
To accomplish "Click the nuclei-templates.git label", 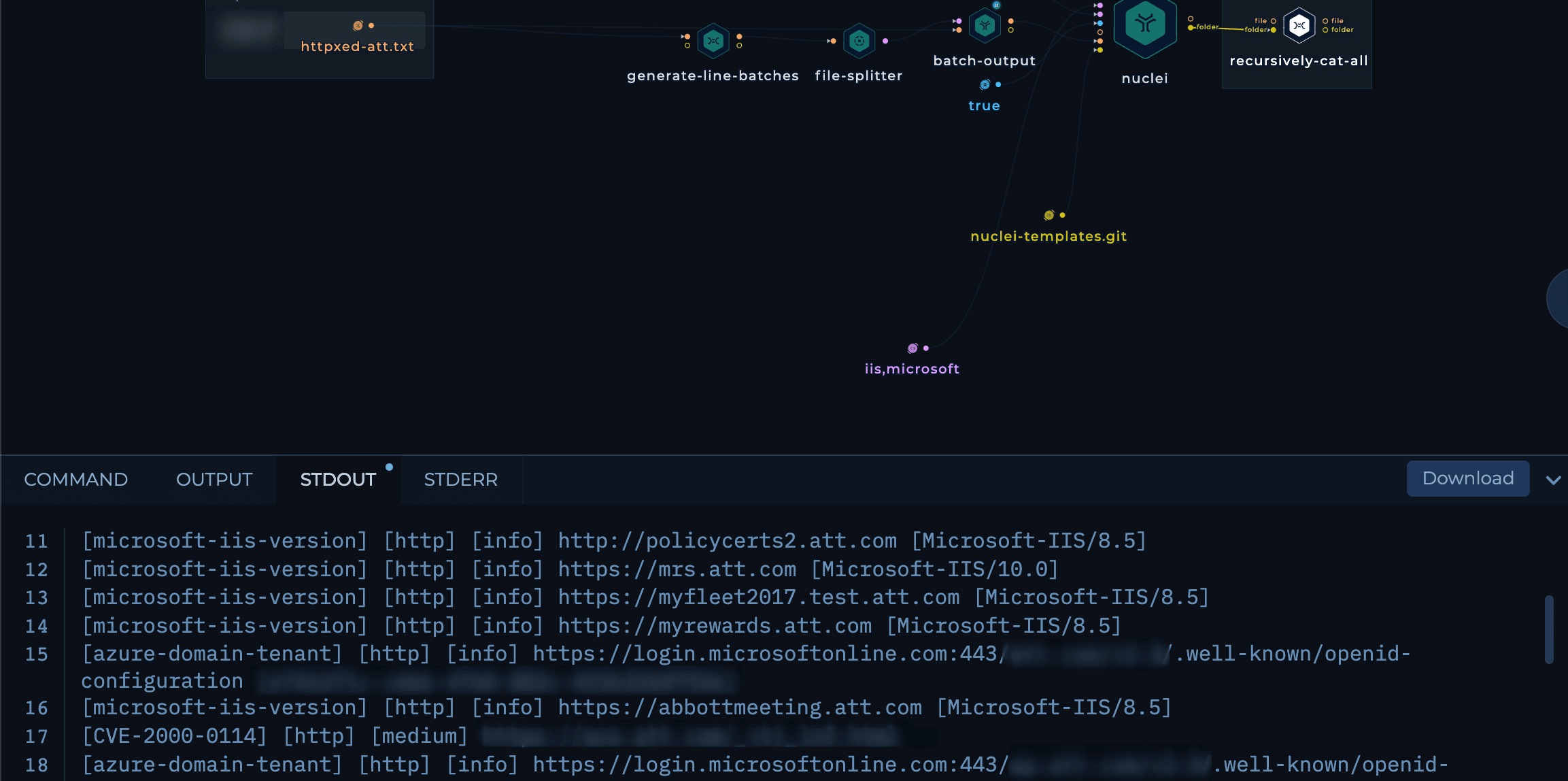I will (x=1049, y=236).
